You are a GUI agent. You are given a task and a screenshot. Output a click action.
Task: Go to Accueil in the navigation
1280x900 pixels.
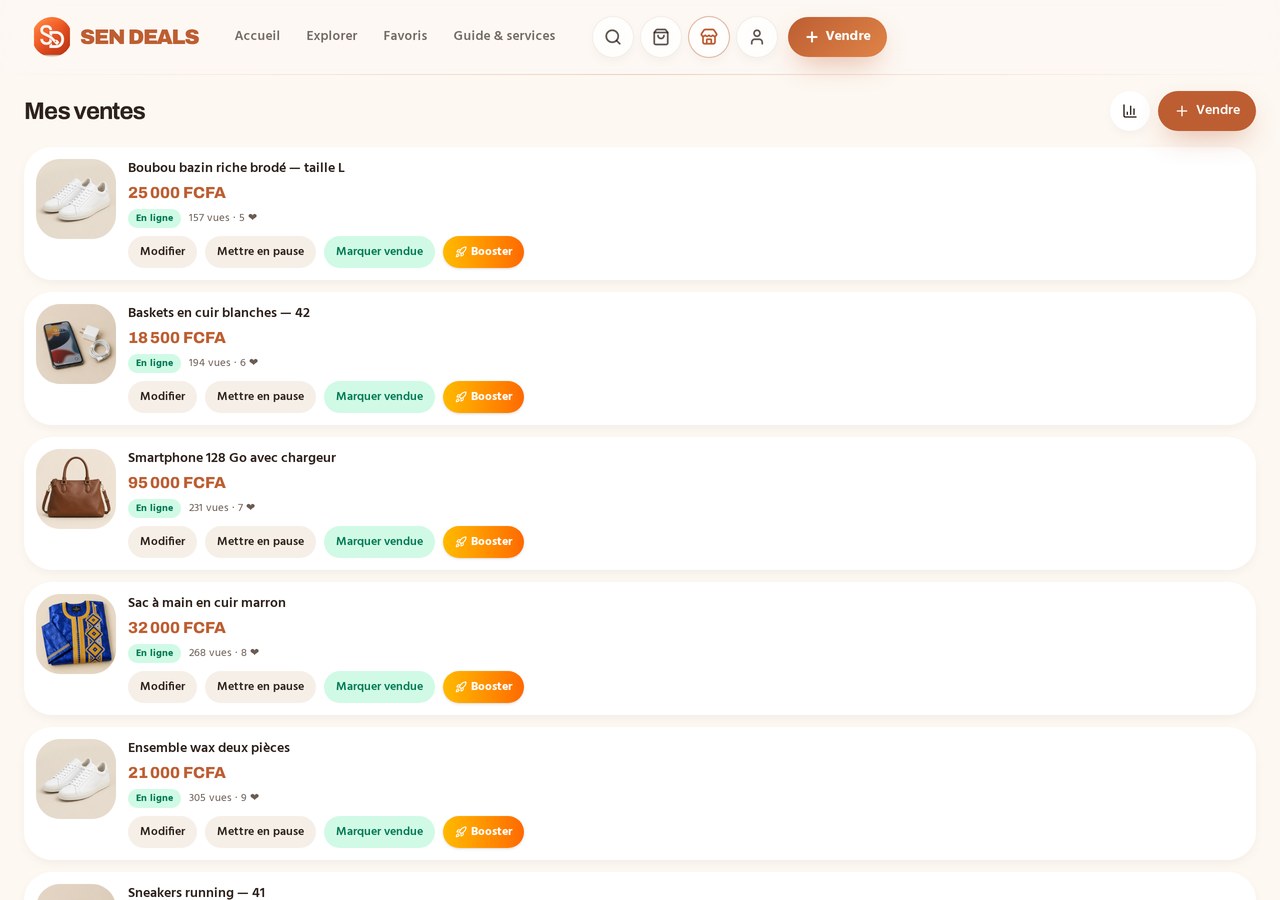point(257,36)
